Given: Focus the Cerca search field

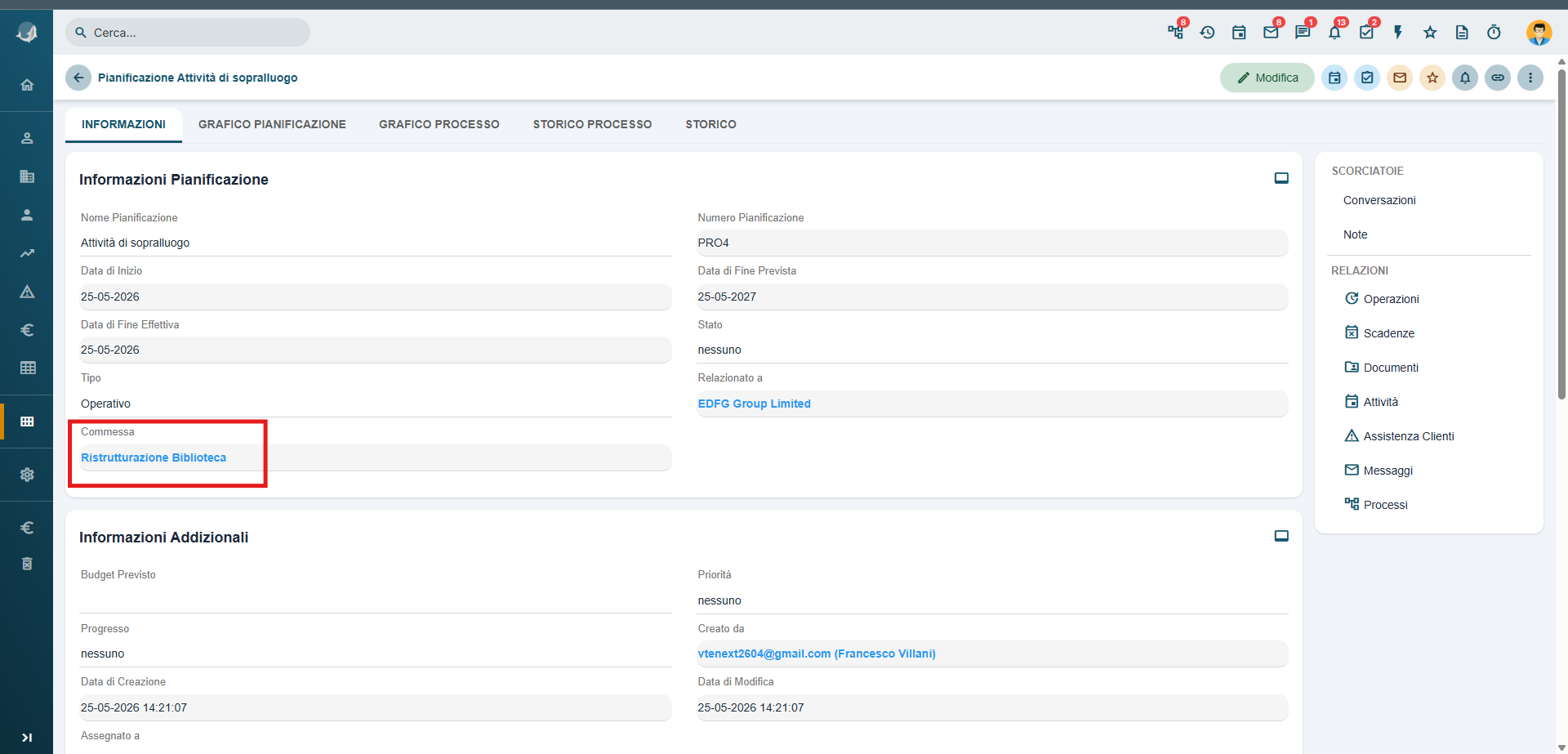Looking at the screenshot, I should pos(188,33).
